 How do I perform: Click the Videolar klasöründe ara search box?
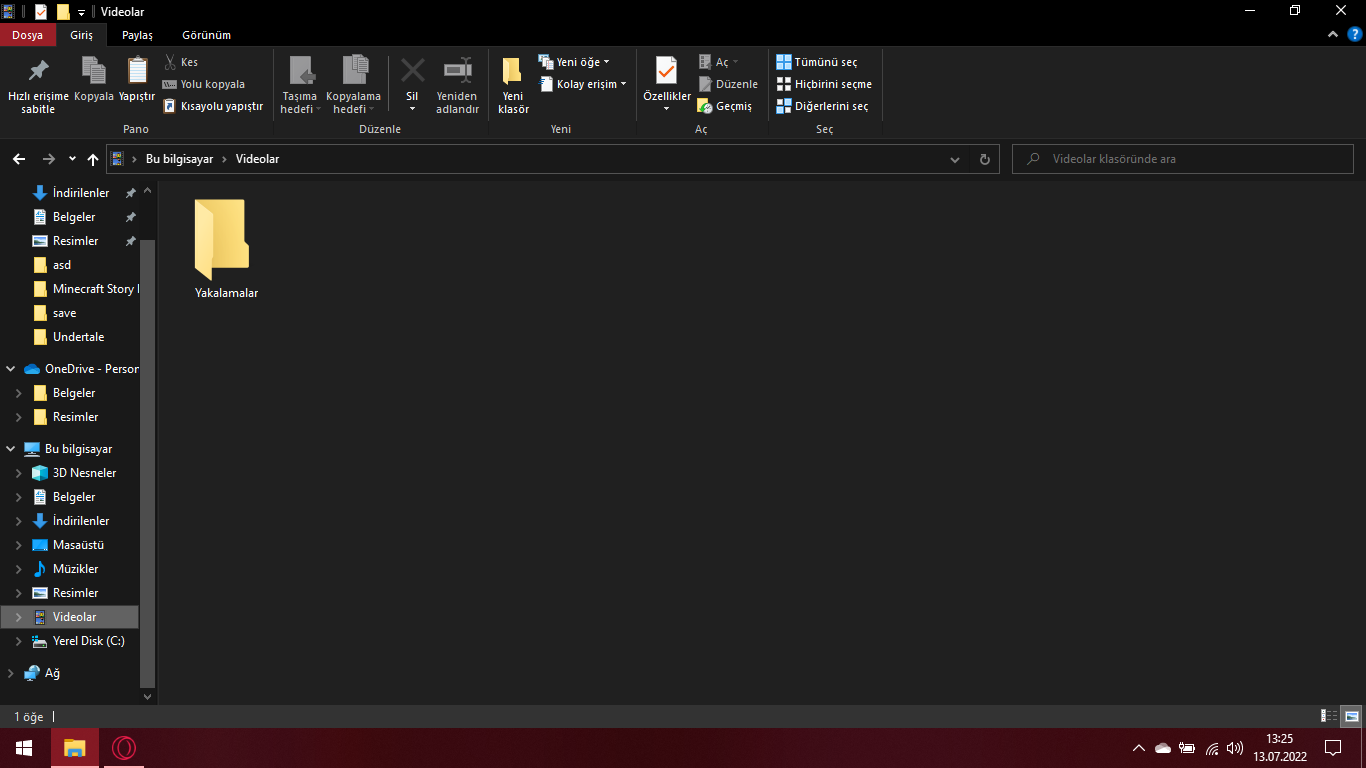(x=1183, y=159)
